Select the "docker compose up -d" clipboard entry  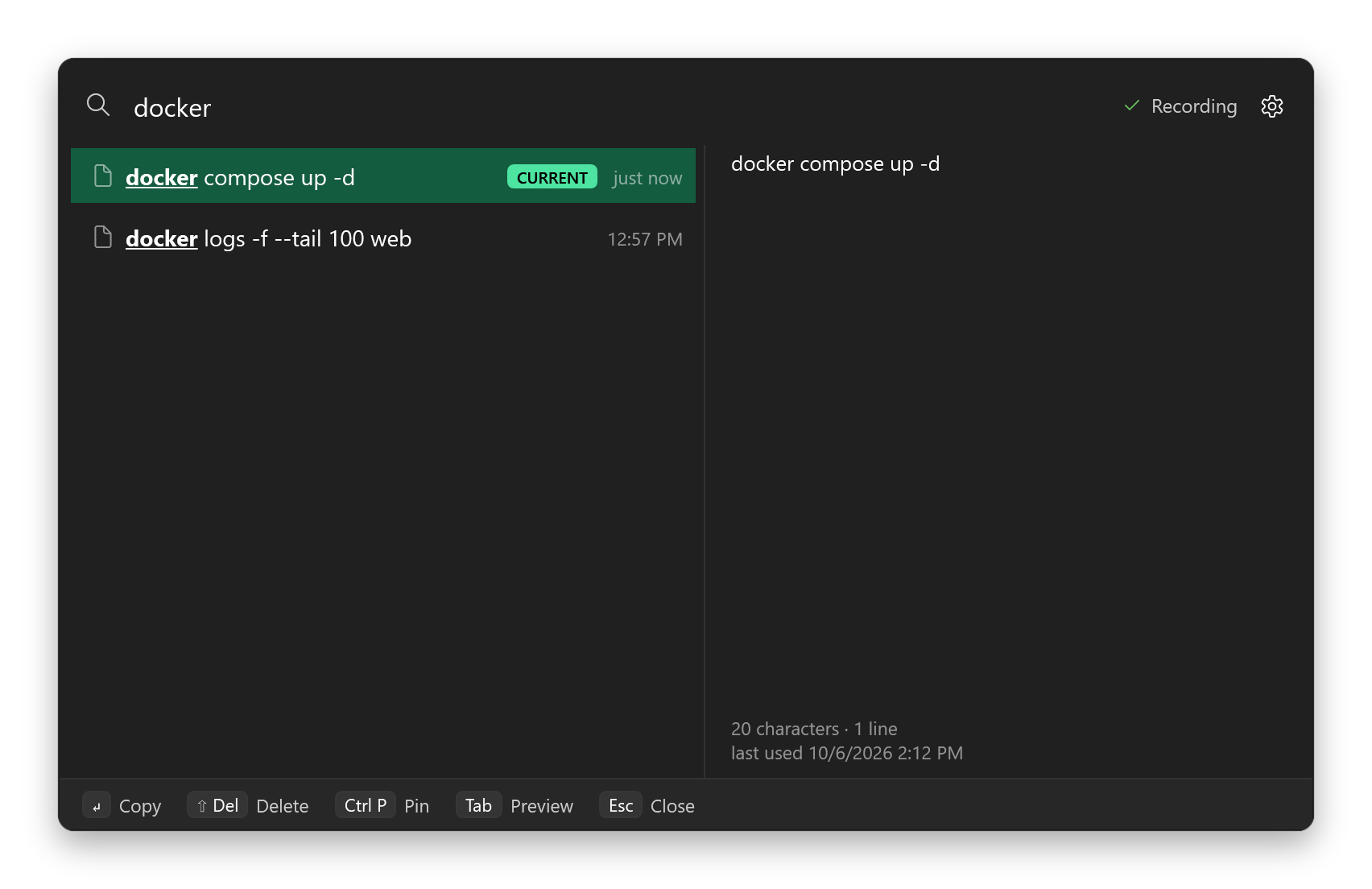click(383, 176)
